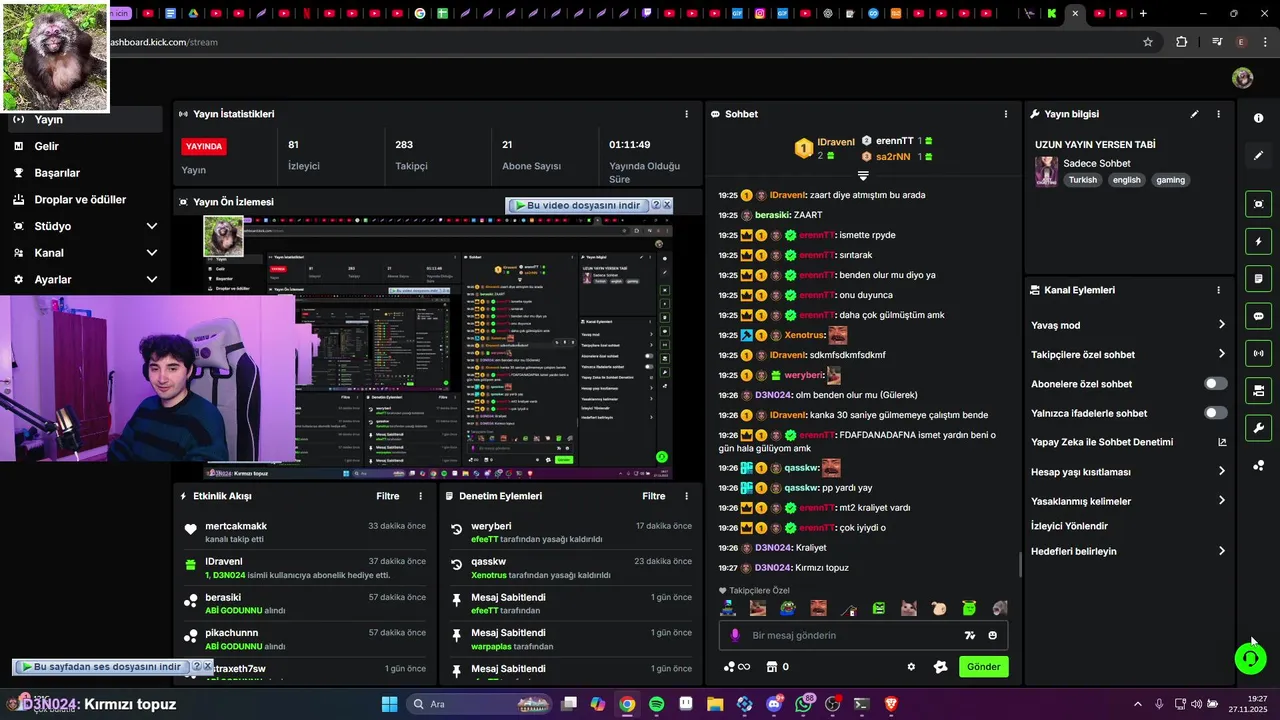
Task: Toggle the wrench panel icon in sidebar
Action: pyautogui.click(x=1258, y=428)
